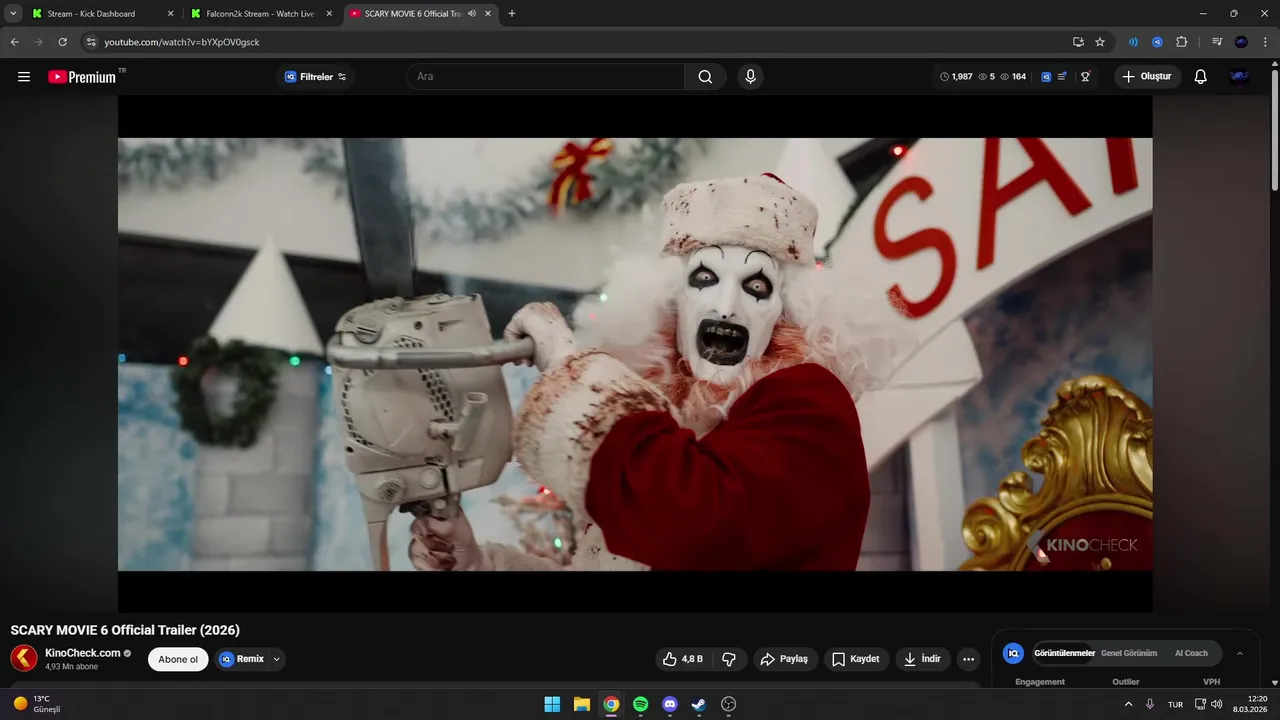Click the vidIQ panel logo icon

[1013, 653]
